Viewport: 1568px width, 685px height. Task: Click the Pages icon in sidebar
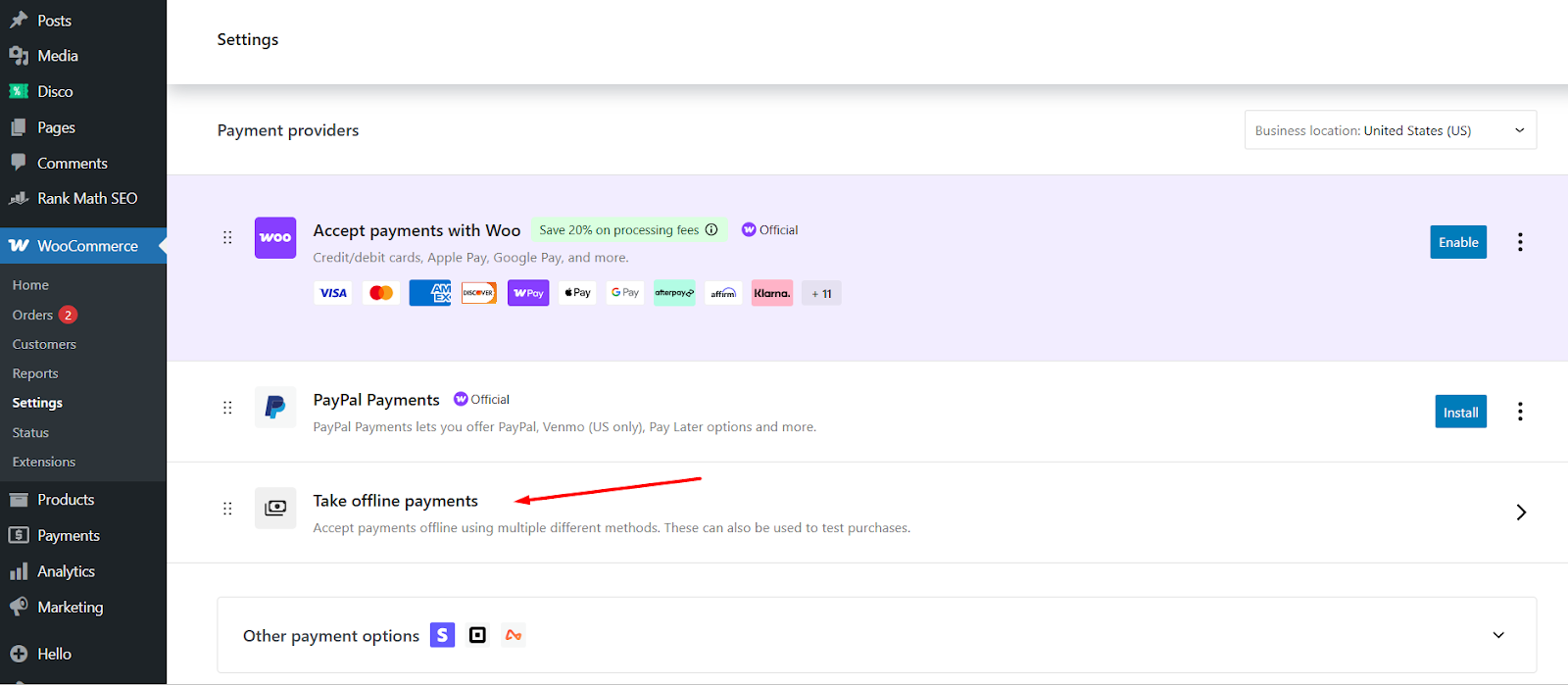coord(19,127)
